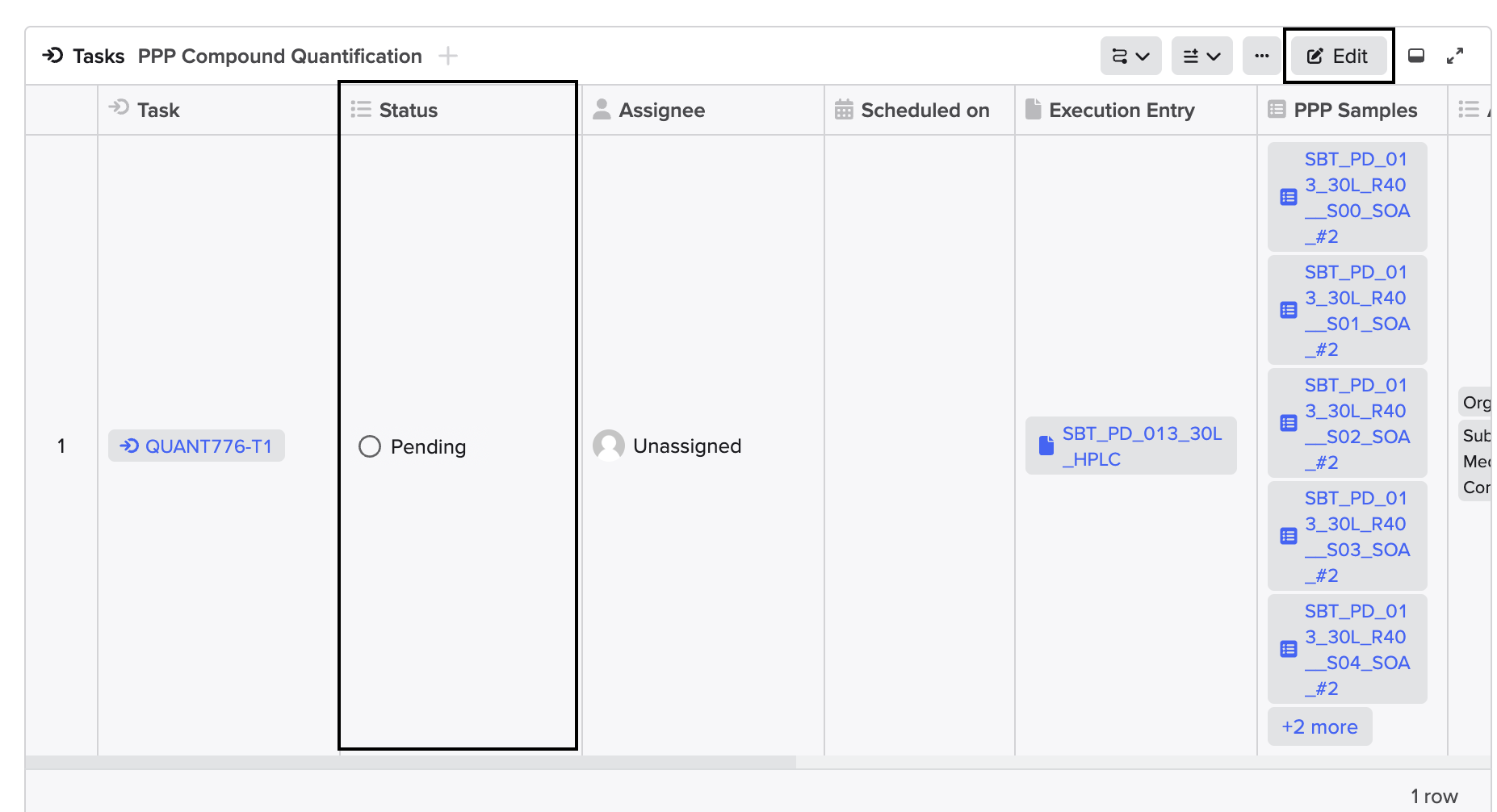This screenshot has width=1497, height=812.
Task: Open the sample ending in S02_SOA_#2
Action: 1347,423
